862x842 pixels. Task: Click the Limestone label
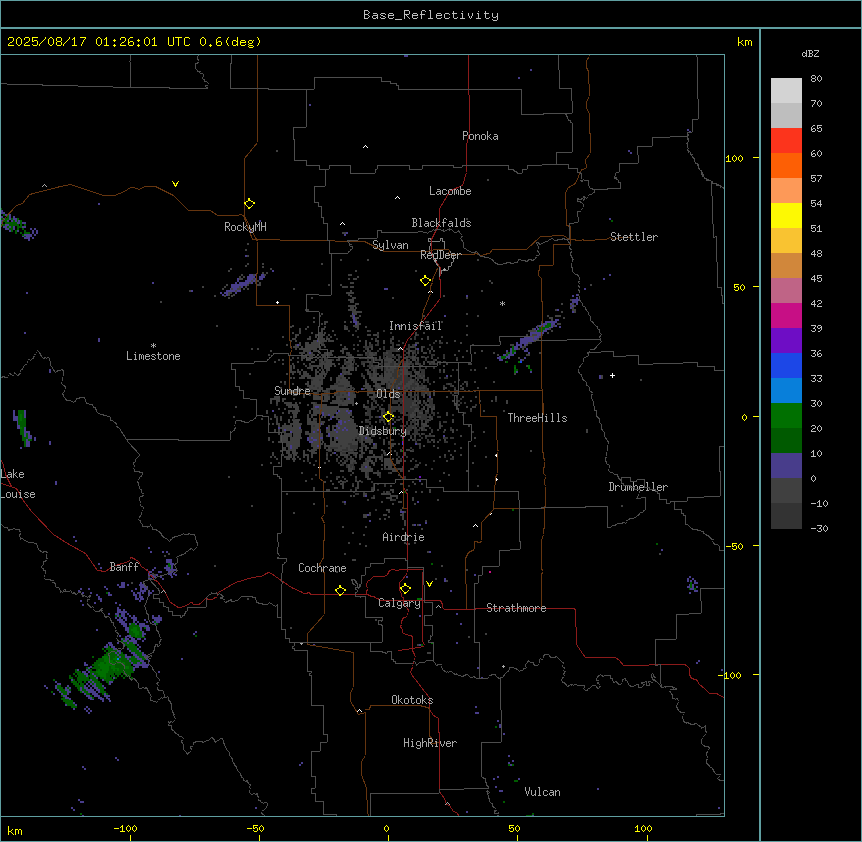153,356
